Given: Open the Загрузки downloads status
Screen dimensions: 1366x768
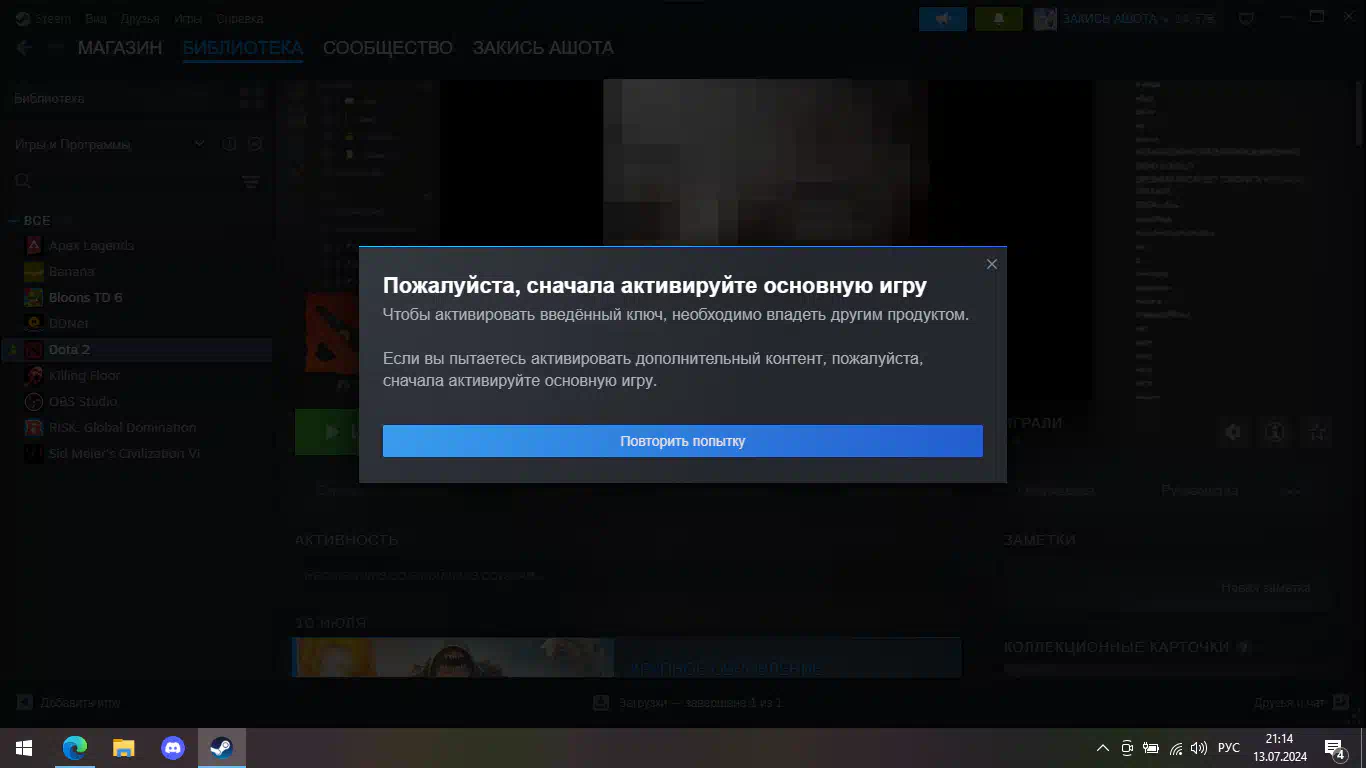Looking at the screenshot, I should point(687,703).
